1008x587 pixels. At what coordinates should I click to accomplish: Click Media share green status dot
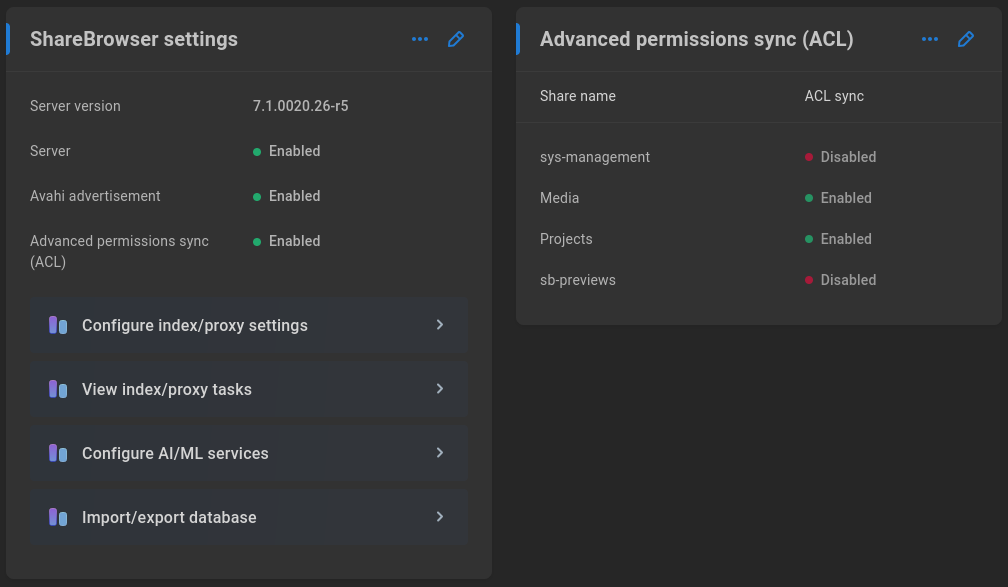coord(809,199)
